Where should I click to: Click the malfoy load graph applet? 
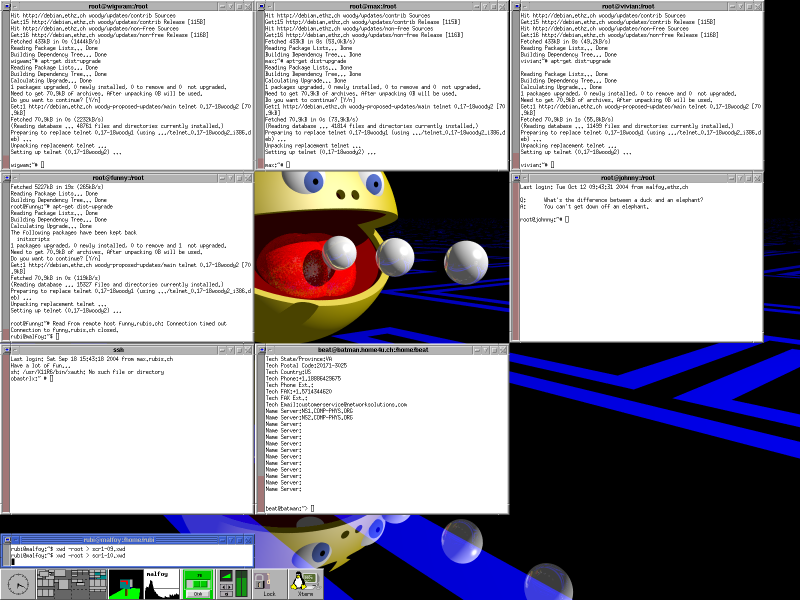point(162,584)
